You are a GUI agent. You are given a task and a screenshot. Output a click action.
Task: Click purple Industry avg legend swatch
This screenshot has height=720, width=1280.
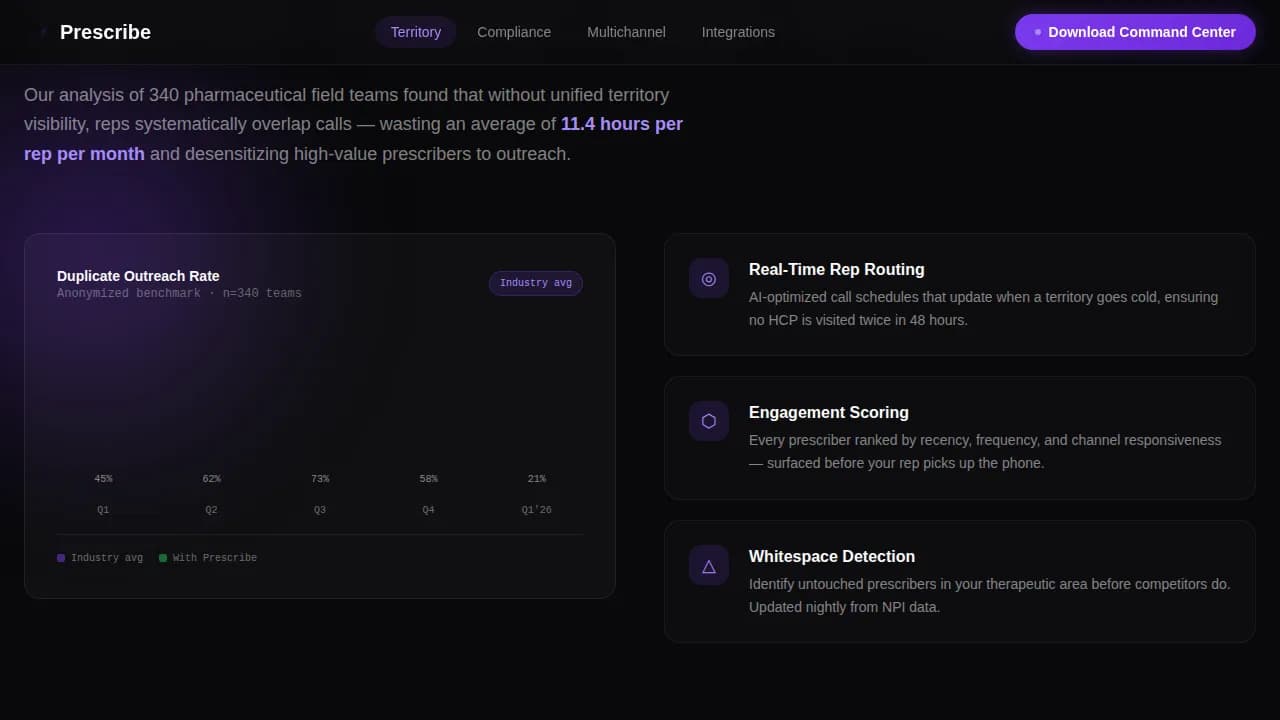(x=61, y=558)
